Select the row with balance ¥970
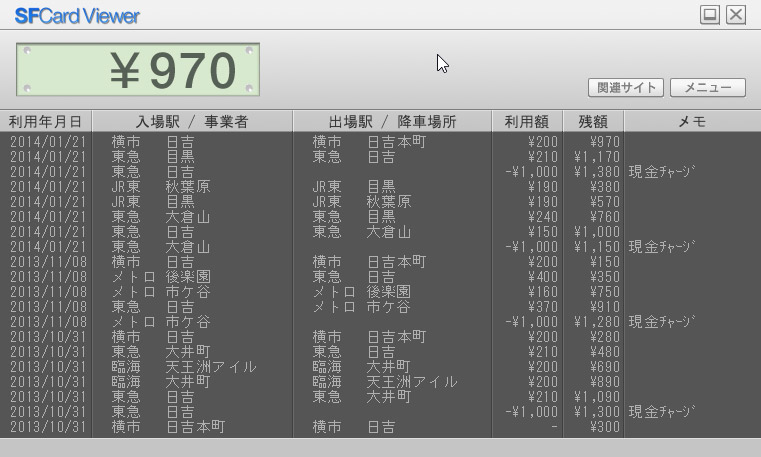Screen dimensions: 761x457 point(380,142)
